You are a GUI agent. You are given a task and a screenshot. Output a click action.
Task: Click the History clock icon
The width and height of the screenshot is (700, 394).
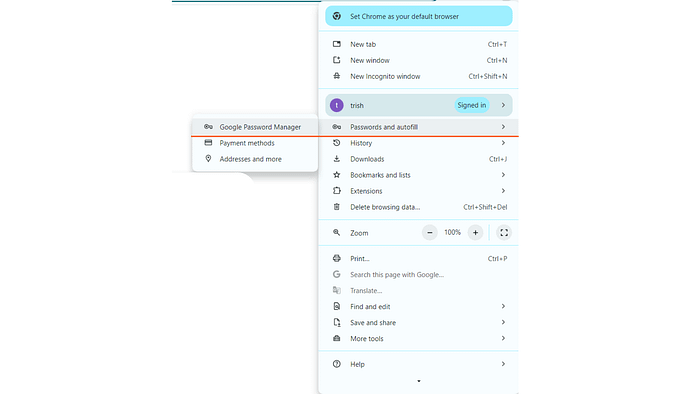[x=337, y=143]
